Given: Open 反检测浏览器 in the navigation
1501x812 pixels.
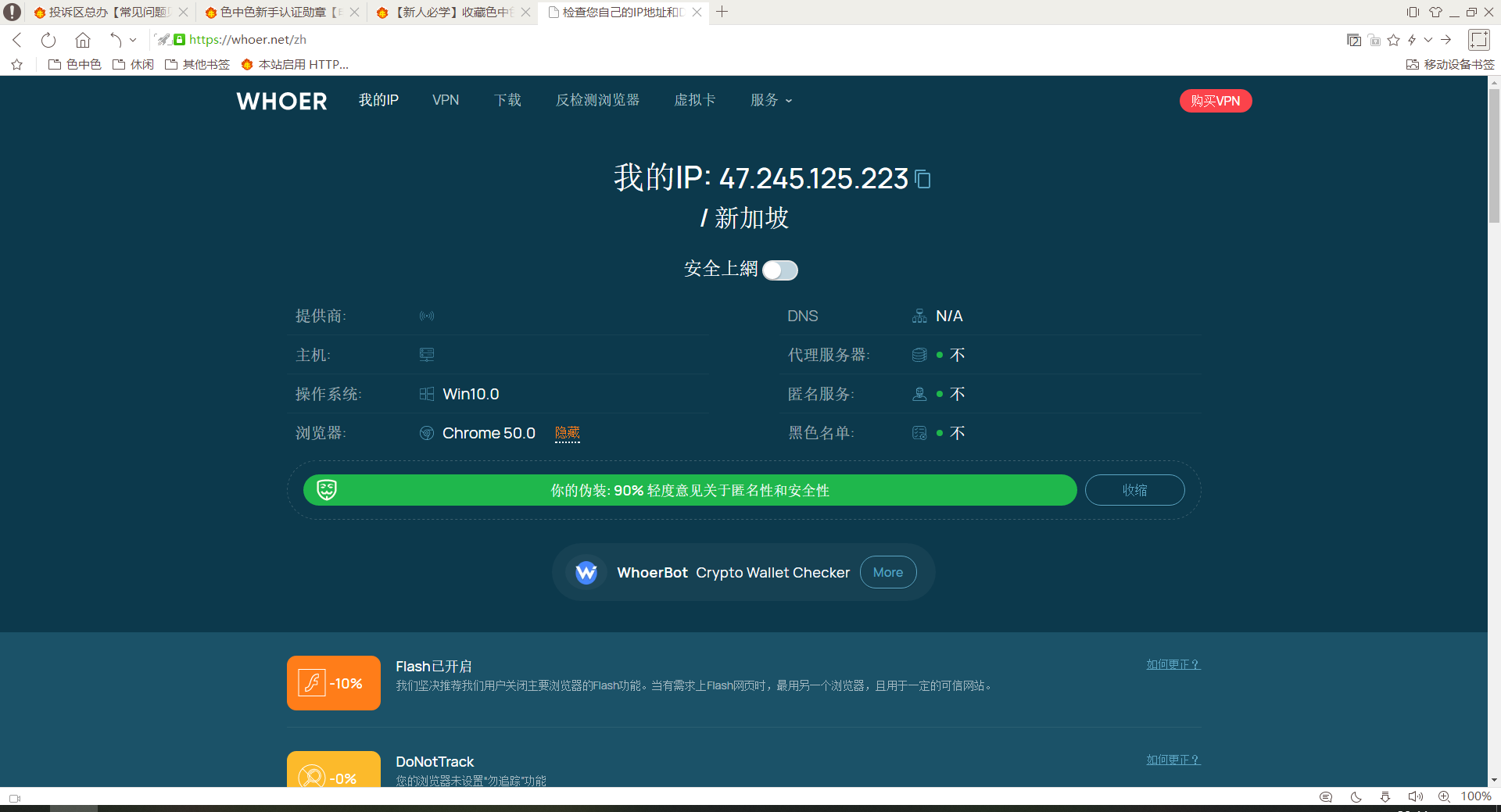Looking at the screenshot, I should pos(597,100).
